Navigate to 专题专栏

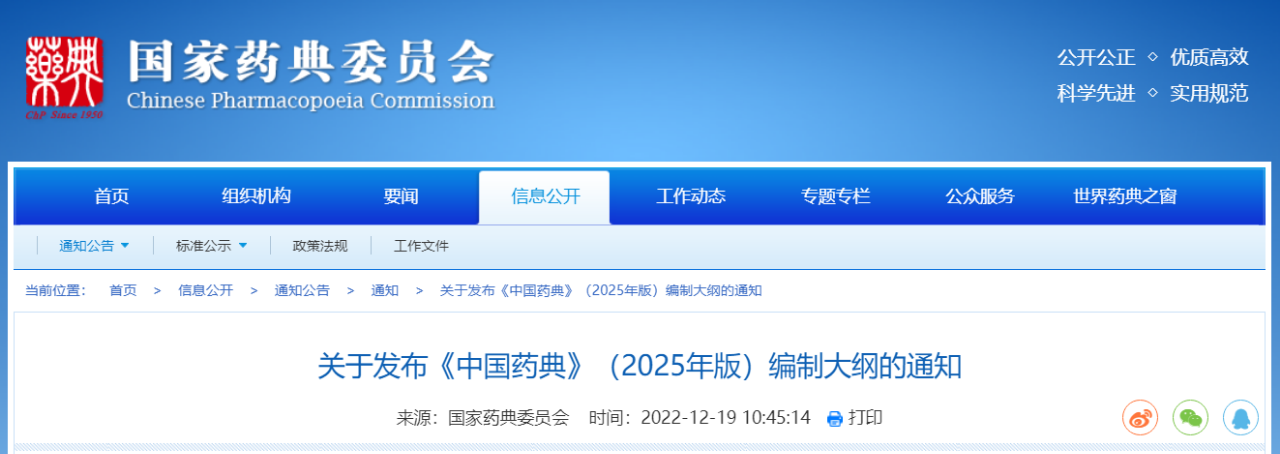coord(835,197)
